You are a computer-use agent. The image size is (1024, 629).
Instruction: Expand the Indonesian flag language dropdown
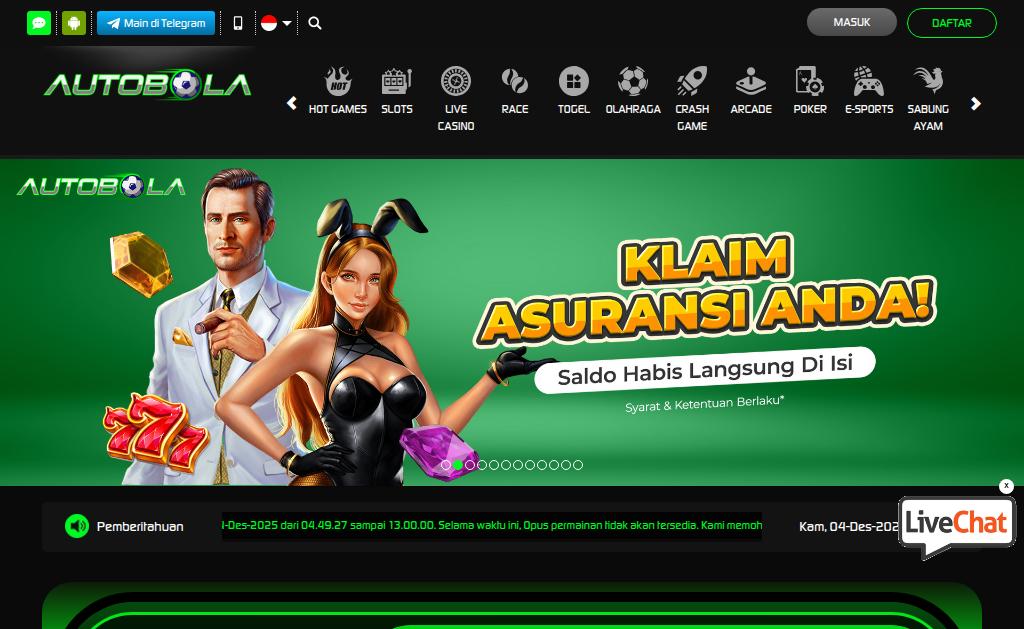276,23
